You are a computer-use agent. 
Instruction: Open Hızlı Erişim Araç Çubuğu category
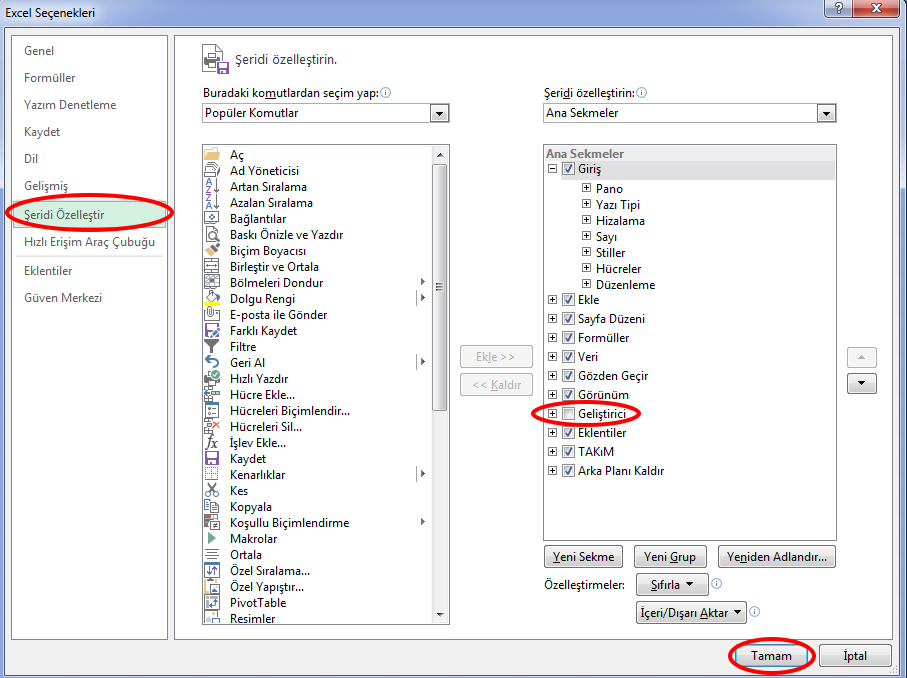[90, 242]
